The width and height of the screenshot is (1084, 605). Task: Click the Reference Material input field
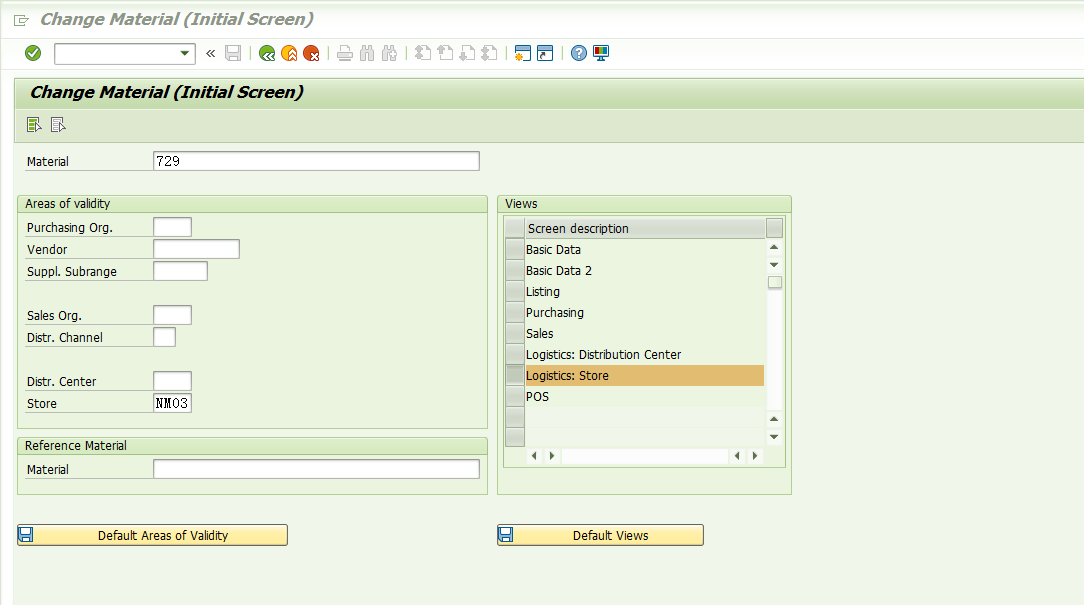tap(316, 469)
